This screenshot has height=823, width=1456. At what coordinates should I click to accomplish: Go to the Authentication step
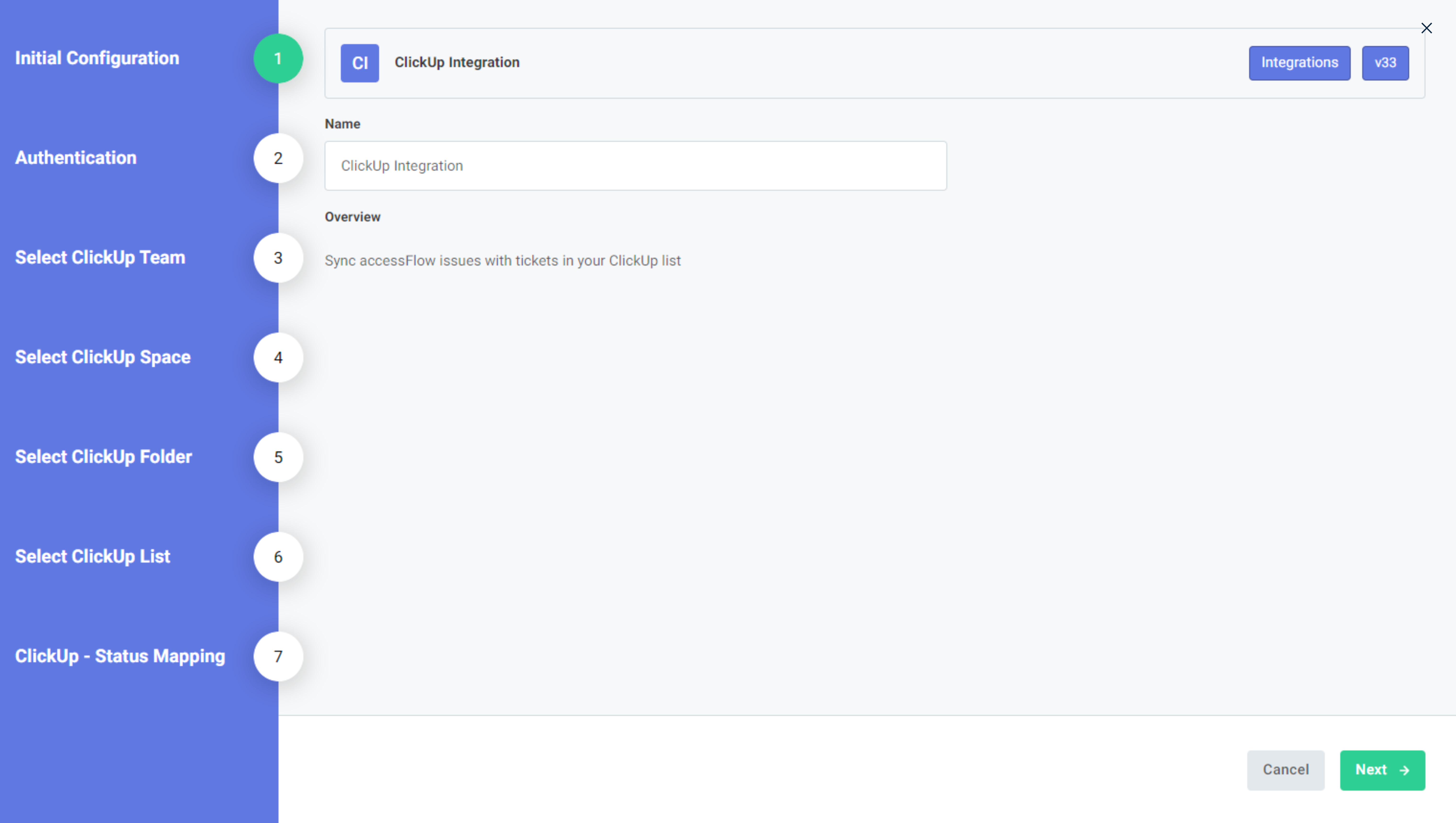point(76,158)
